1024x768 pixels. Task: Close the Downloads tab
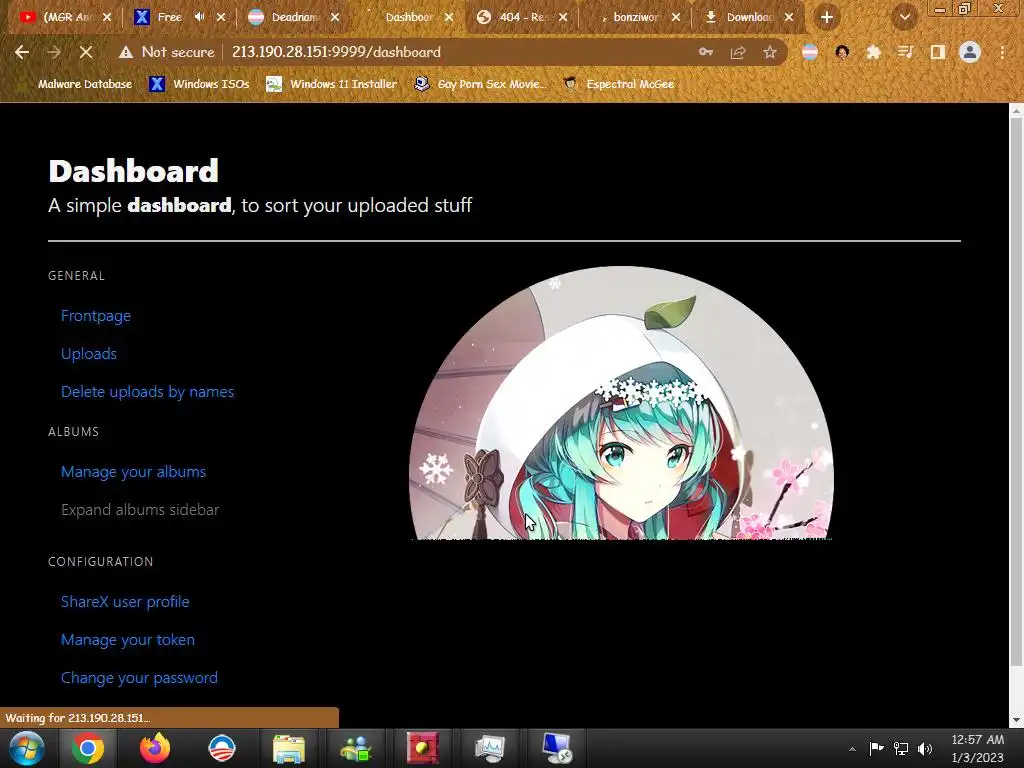(x=789, y=18)
